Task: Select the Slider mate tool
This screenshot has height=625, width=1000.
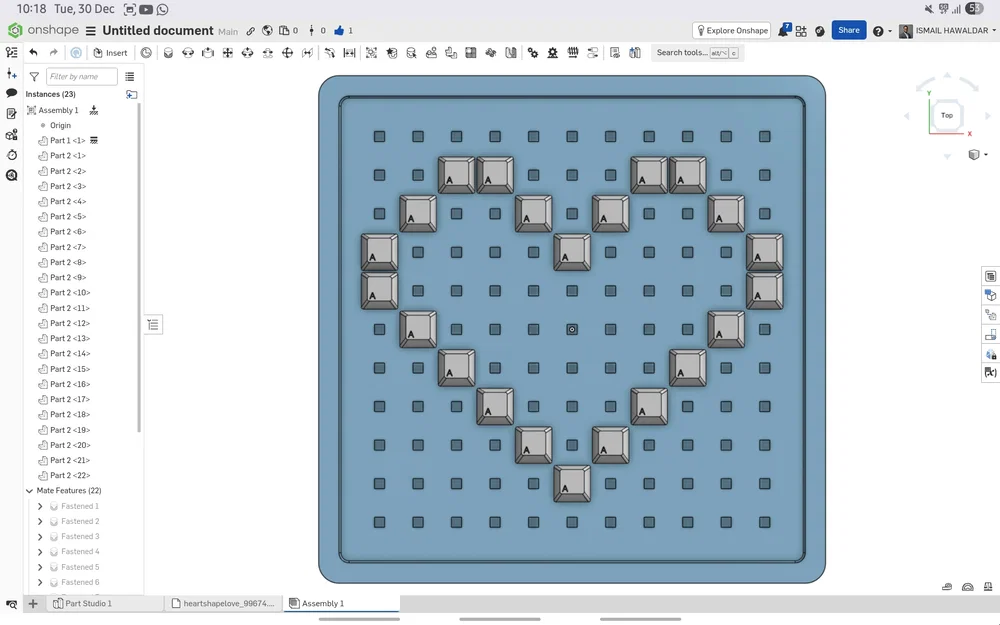Action: click(x=208, y=53)
